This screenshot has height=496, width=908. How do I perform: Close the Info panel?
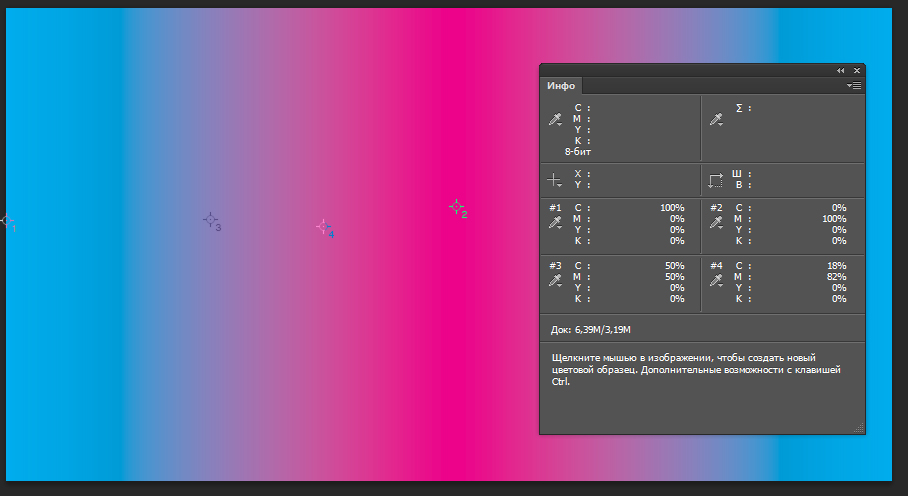(857, 71)
